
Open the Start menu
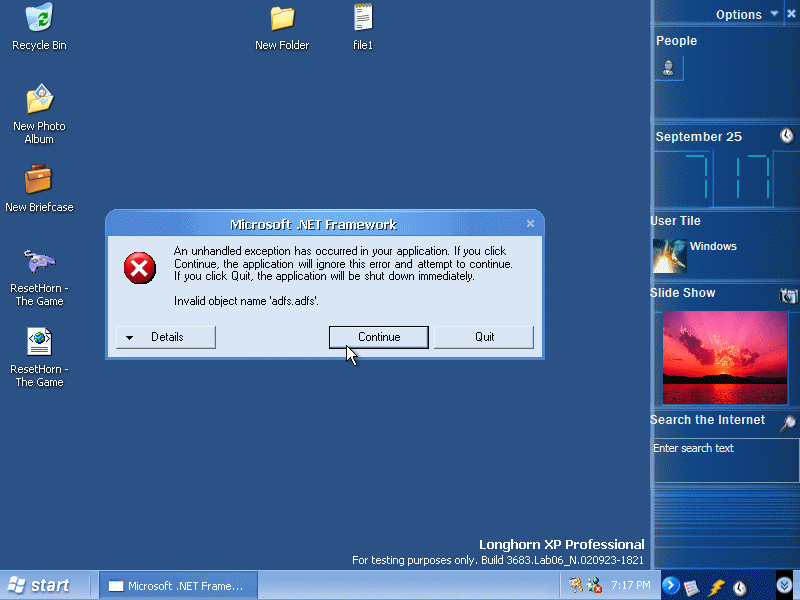coord(40,585)
